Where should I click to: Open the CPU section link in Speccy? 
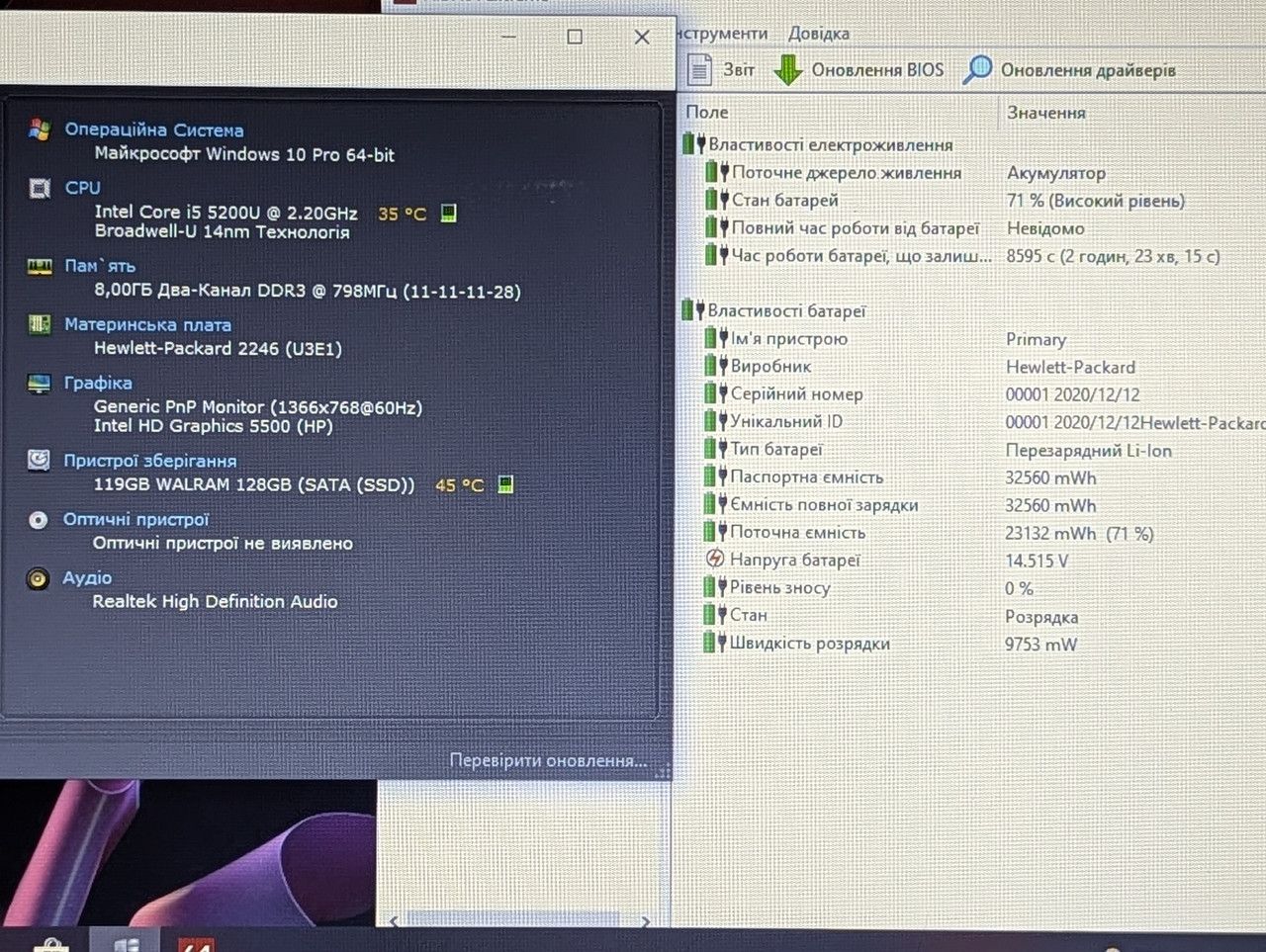pos(83,188)
